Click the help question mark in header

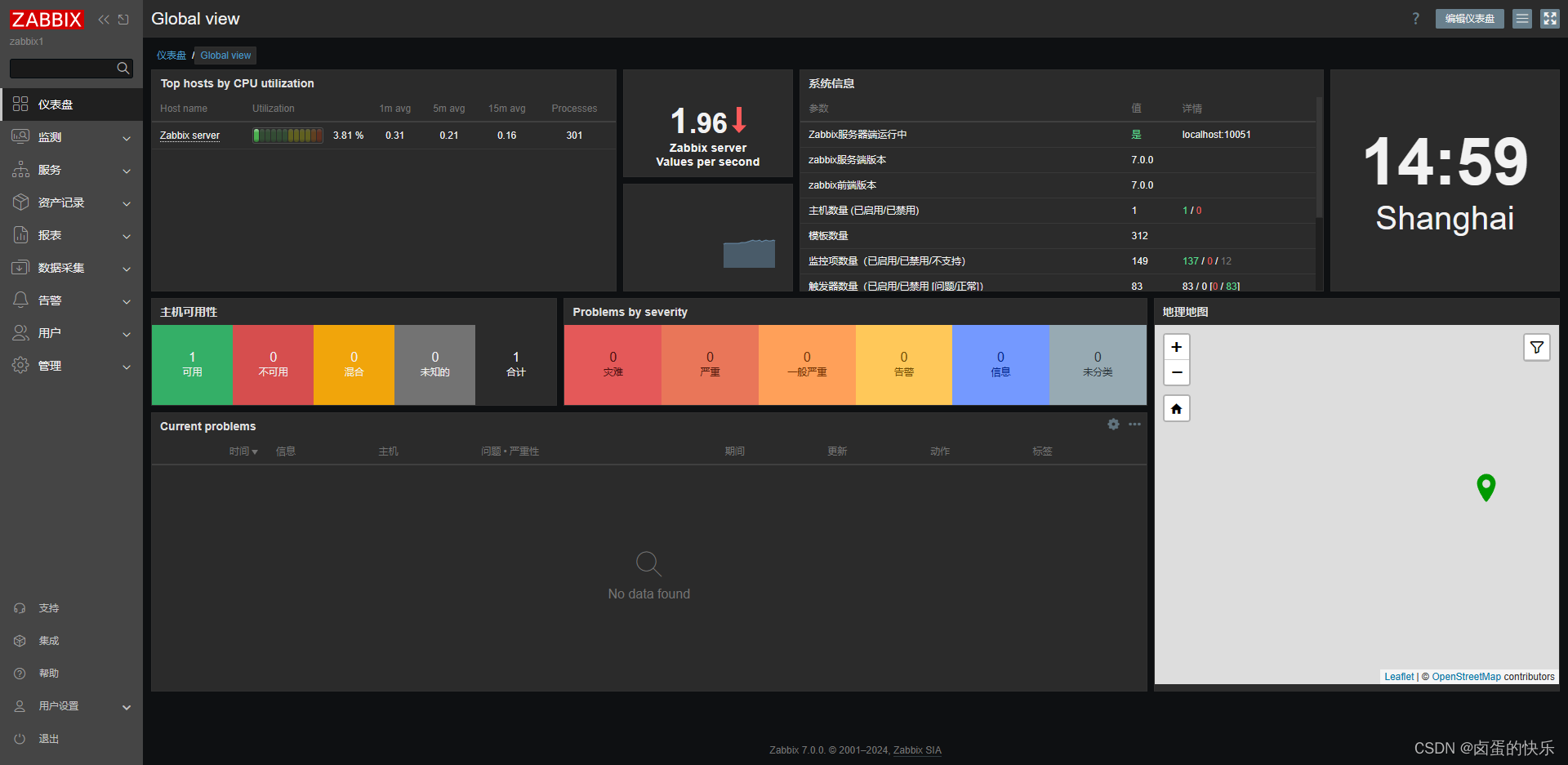pos(1415,19)
